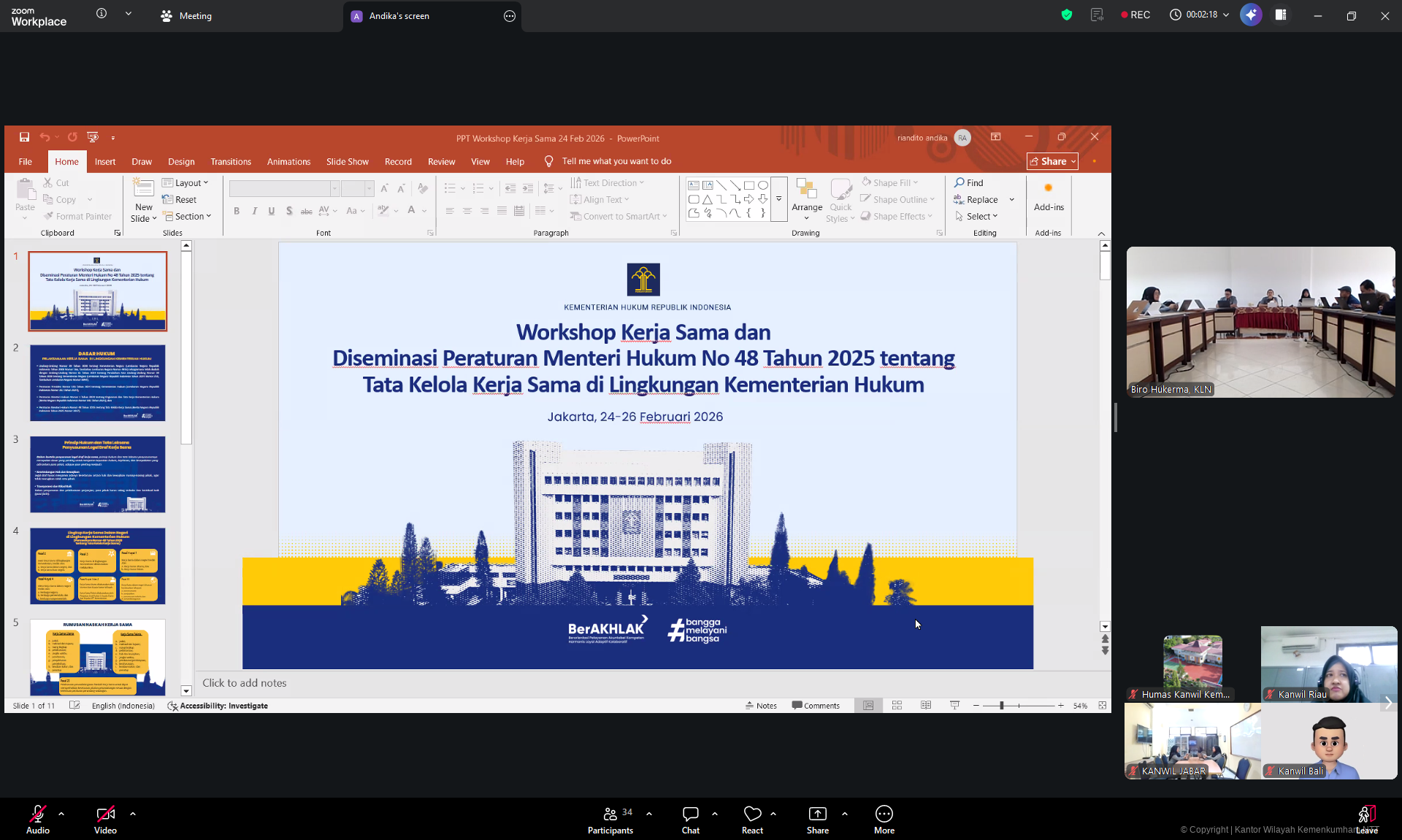Select slide 3 thumbnail in slide panel
This screenshot has width=1402, height=840.
click(x=97, y=474)
